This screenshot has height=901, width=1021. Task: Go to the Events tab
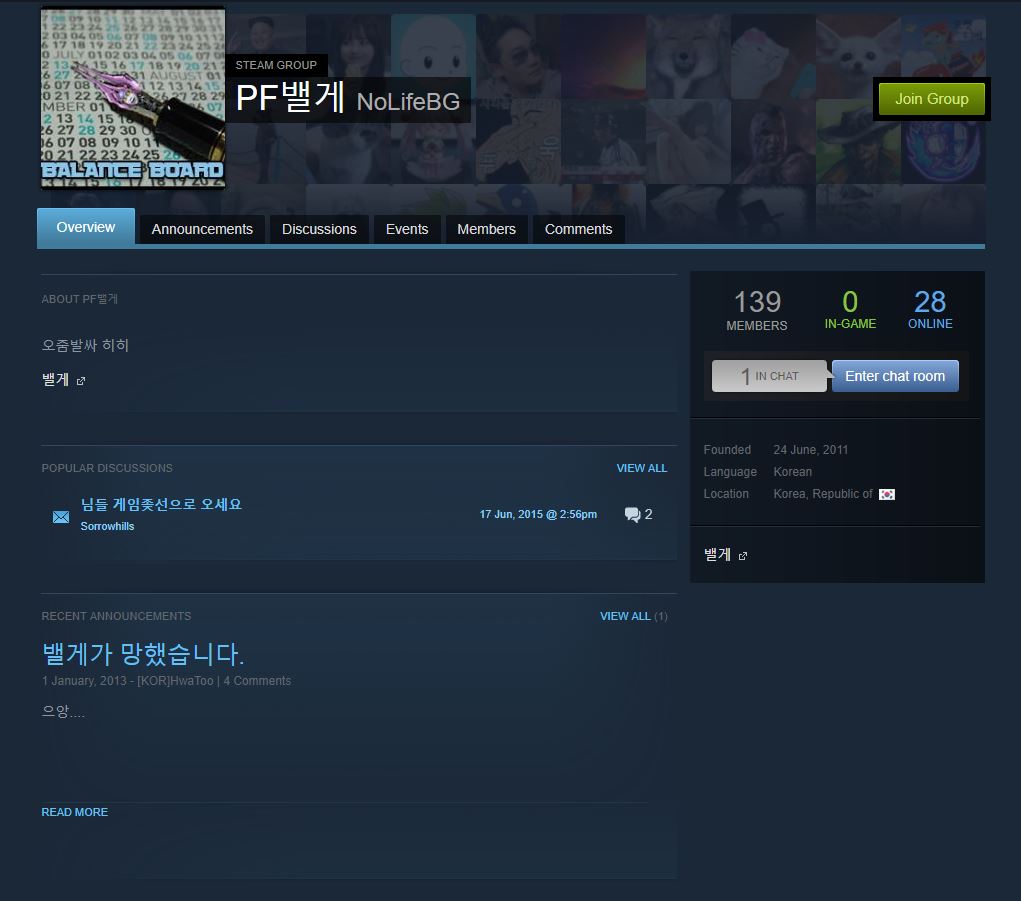coord(407,229)
